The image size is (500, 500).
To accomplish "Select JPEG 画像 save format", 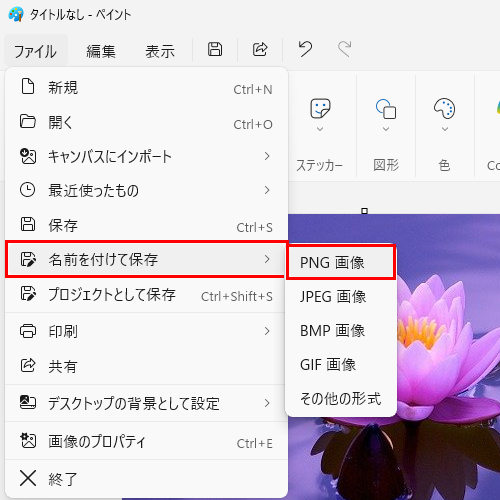I will click(x=341, y=296).
